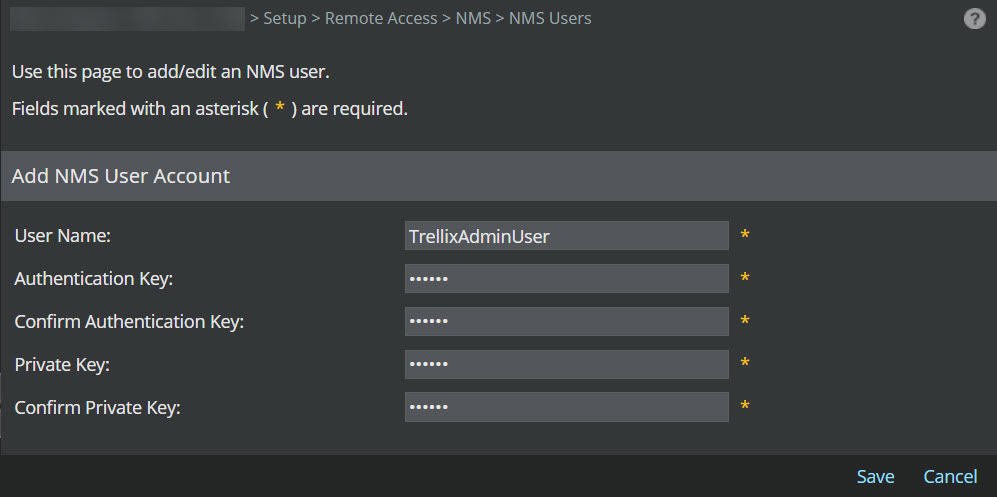Click the 'Authentication Key:' label

(93, 279)
